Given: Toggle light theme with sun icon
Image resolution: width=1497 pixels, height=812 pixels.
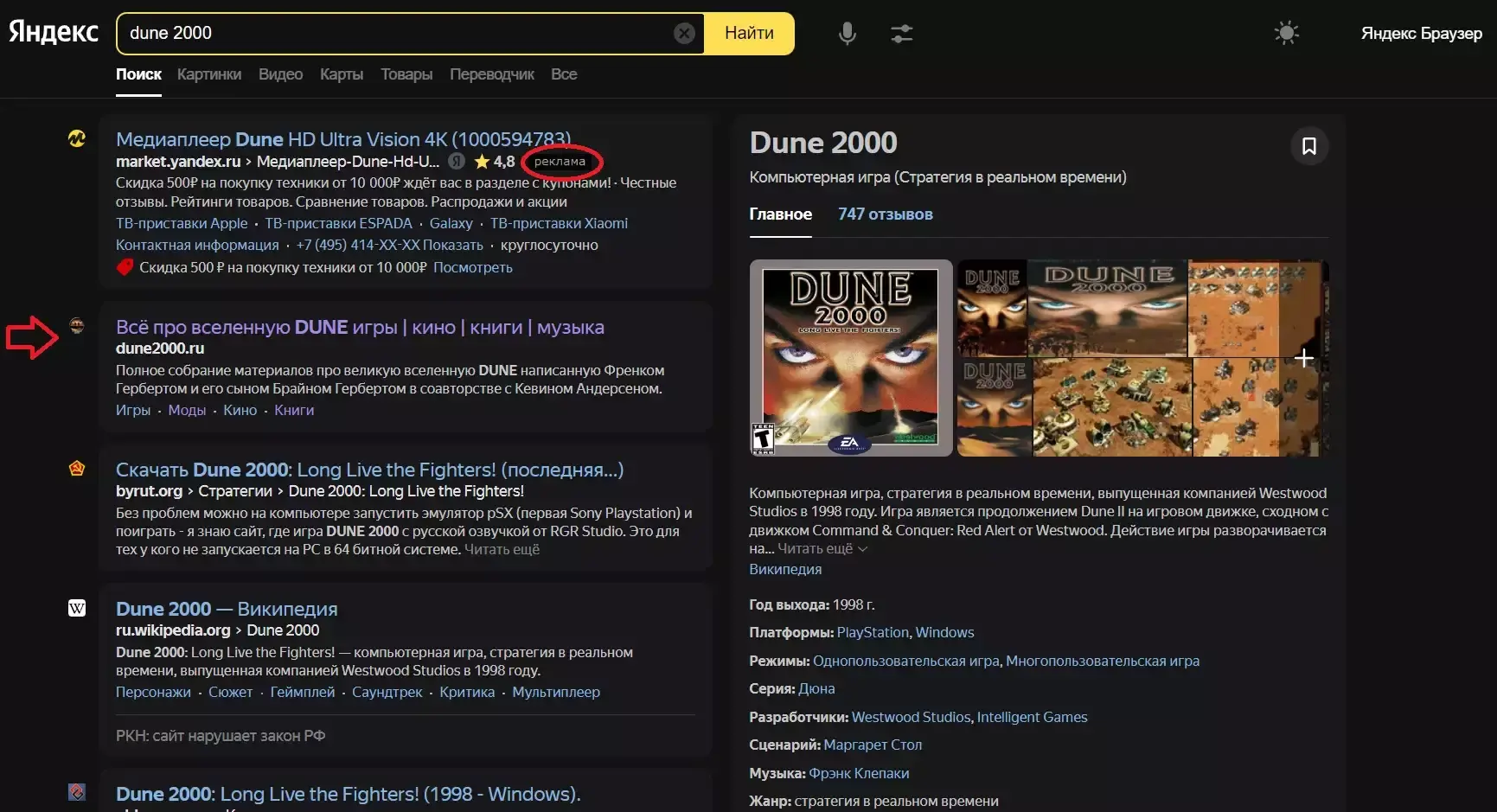Looking at the screenshot, I should (x=1287, y=33).
